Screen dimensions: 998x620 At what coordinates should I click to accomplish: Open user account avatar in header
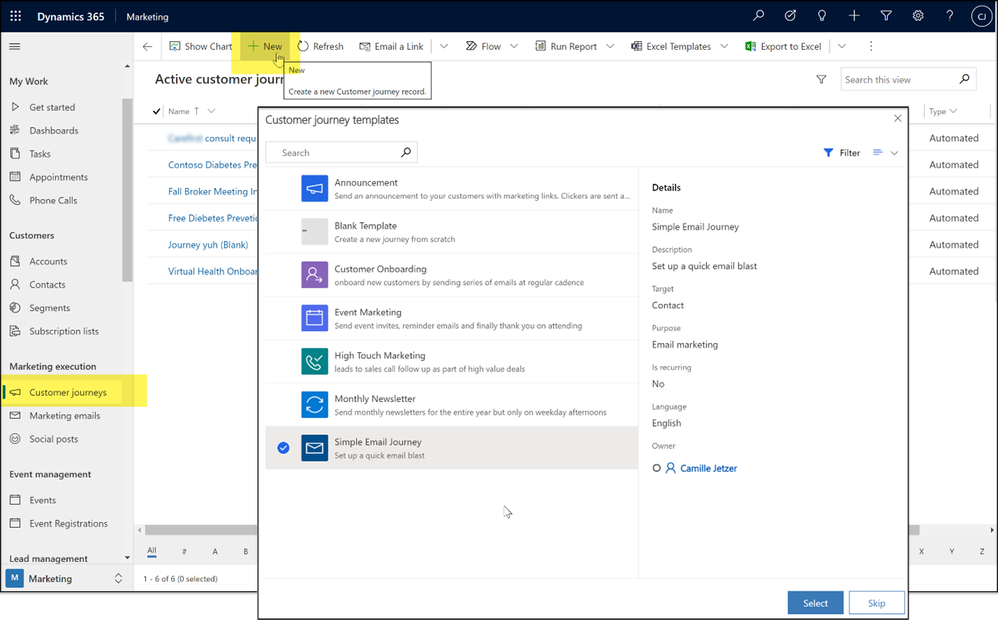(x=981, y=17)
